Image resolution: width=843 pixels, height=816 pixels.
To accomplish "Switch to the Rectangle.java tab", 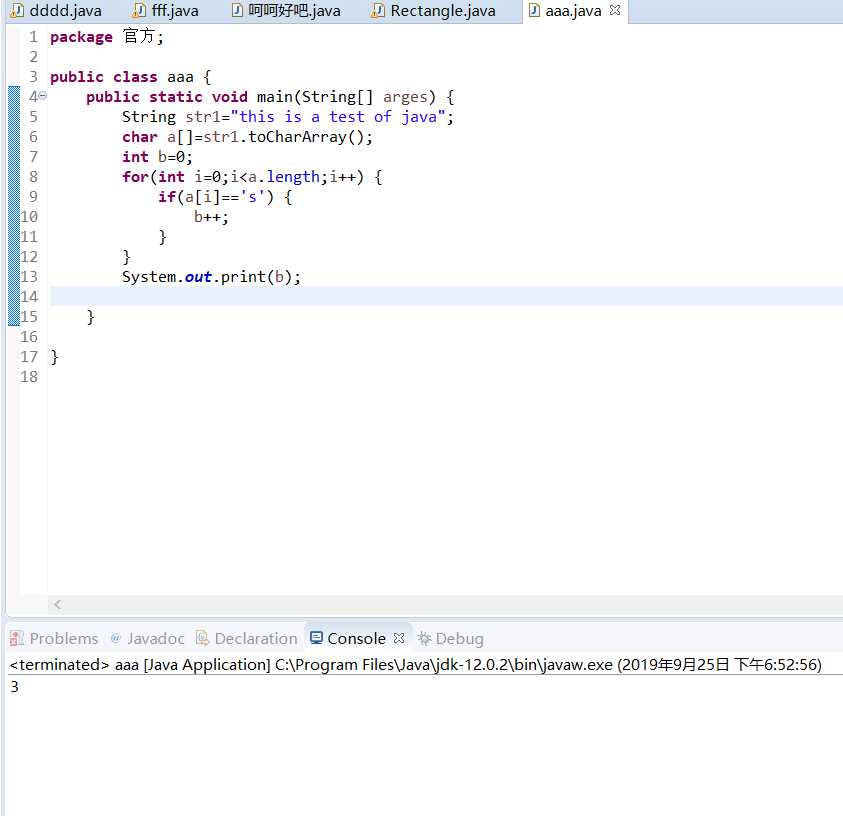I will pyautogui.click(x=433, y=11).
